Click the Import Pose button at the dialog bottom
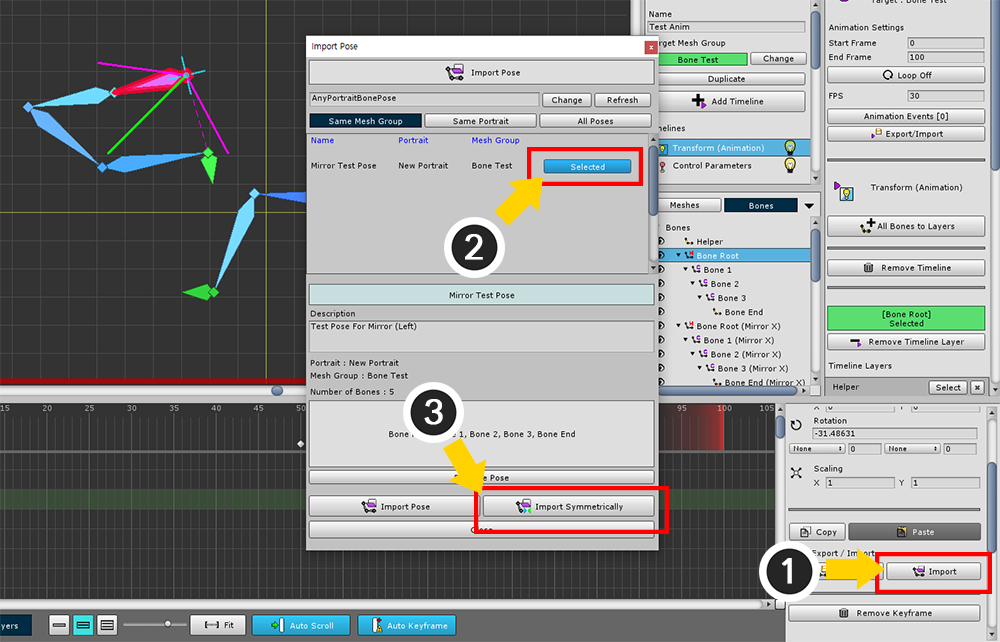Viewport: 1000px width, 642px height. (394, 506)
